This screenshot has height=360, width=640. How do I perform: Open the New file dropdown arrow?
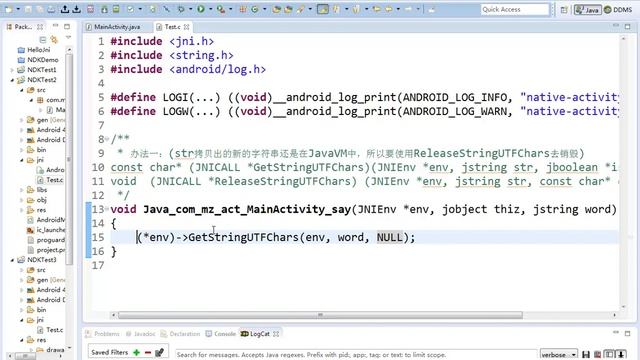tap(18, 9)
